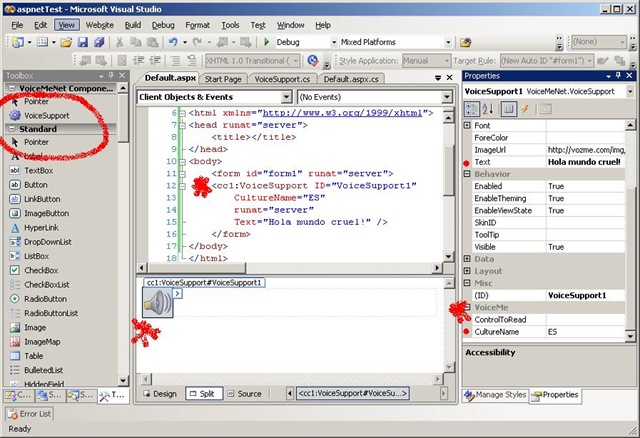Image resolution: width=640 pixels, height=438 pixels.
Task: Click the VoiceSupport smart tag arrow
Action: [x=177, y=293]
